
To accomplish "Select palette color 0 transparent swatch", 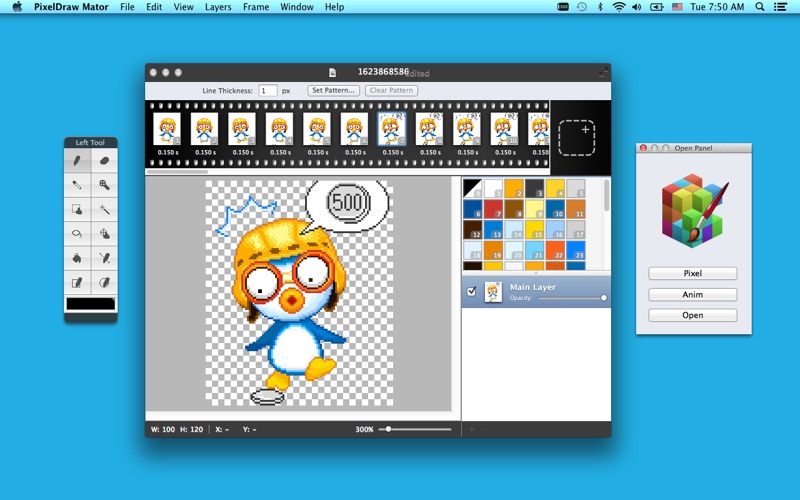I will click(472, 188).
